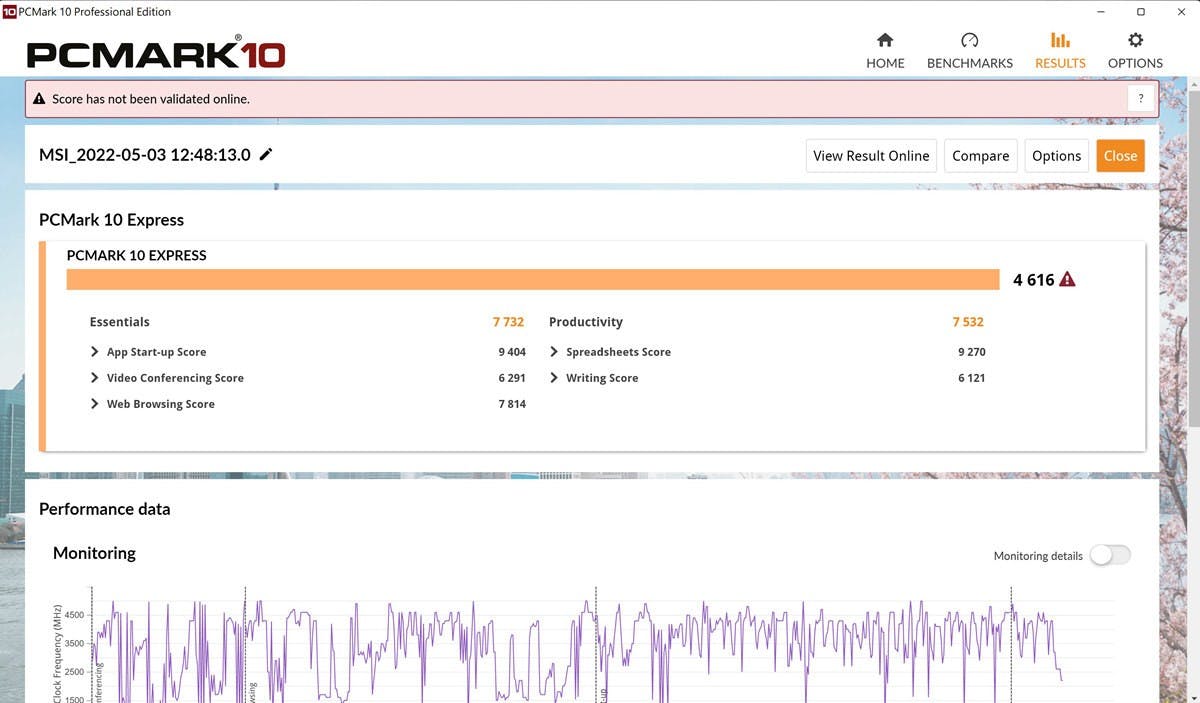Screen dimensions: 1200x703
Task: Close the result with orange Close button
Action: pos(1120,156)
